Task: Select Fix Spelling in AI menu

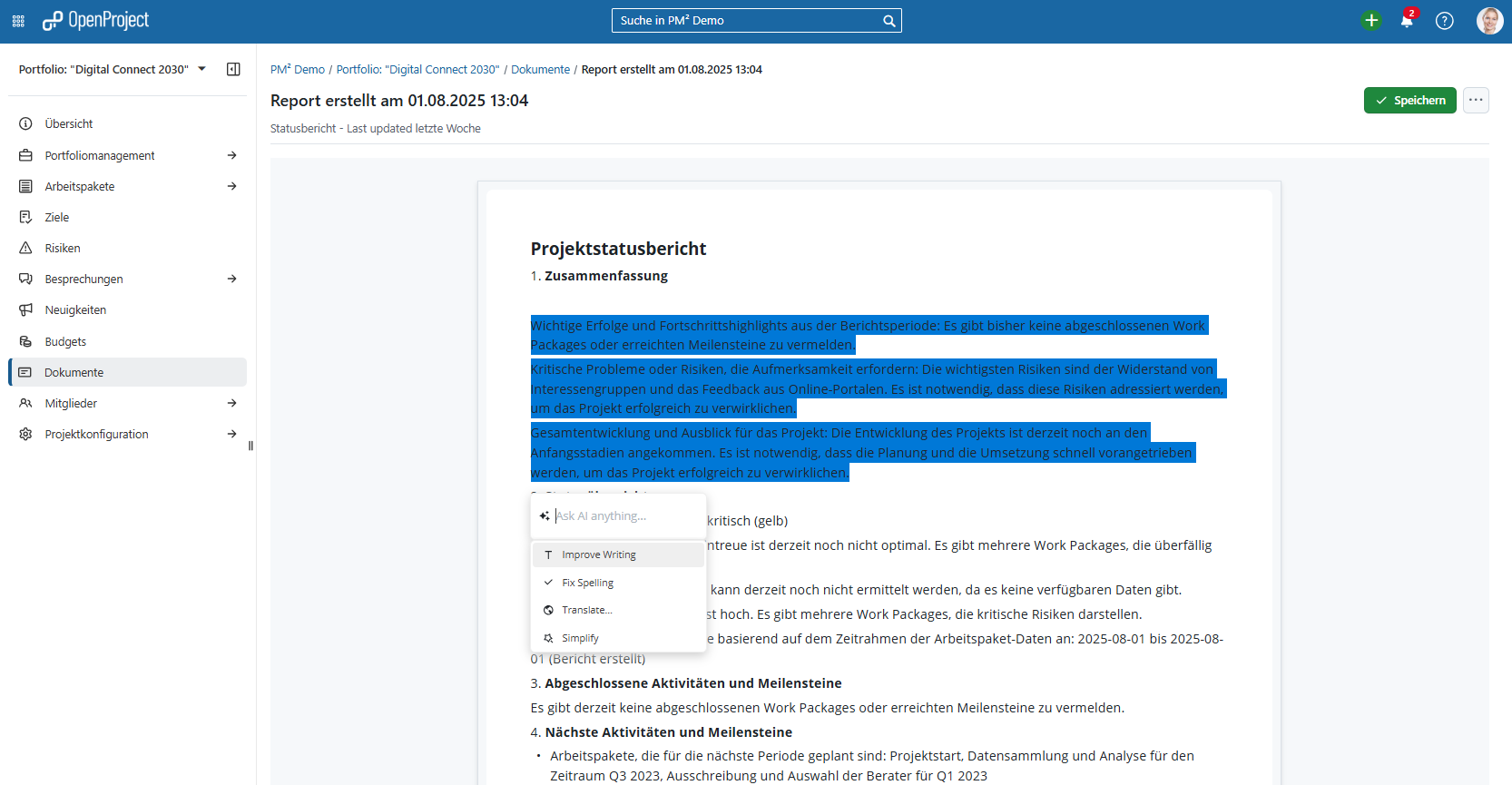Action: (x=587, y=583)
